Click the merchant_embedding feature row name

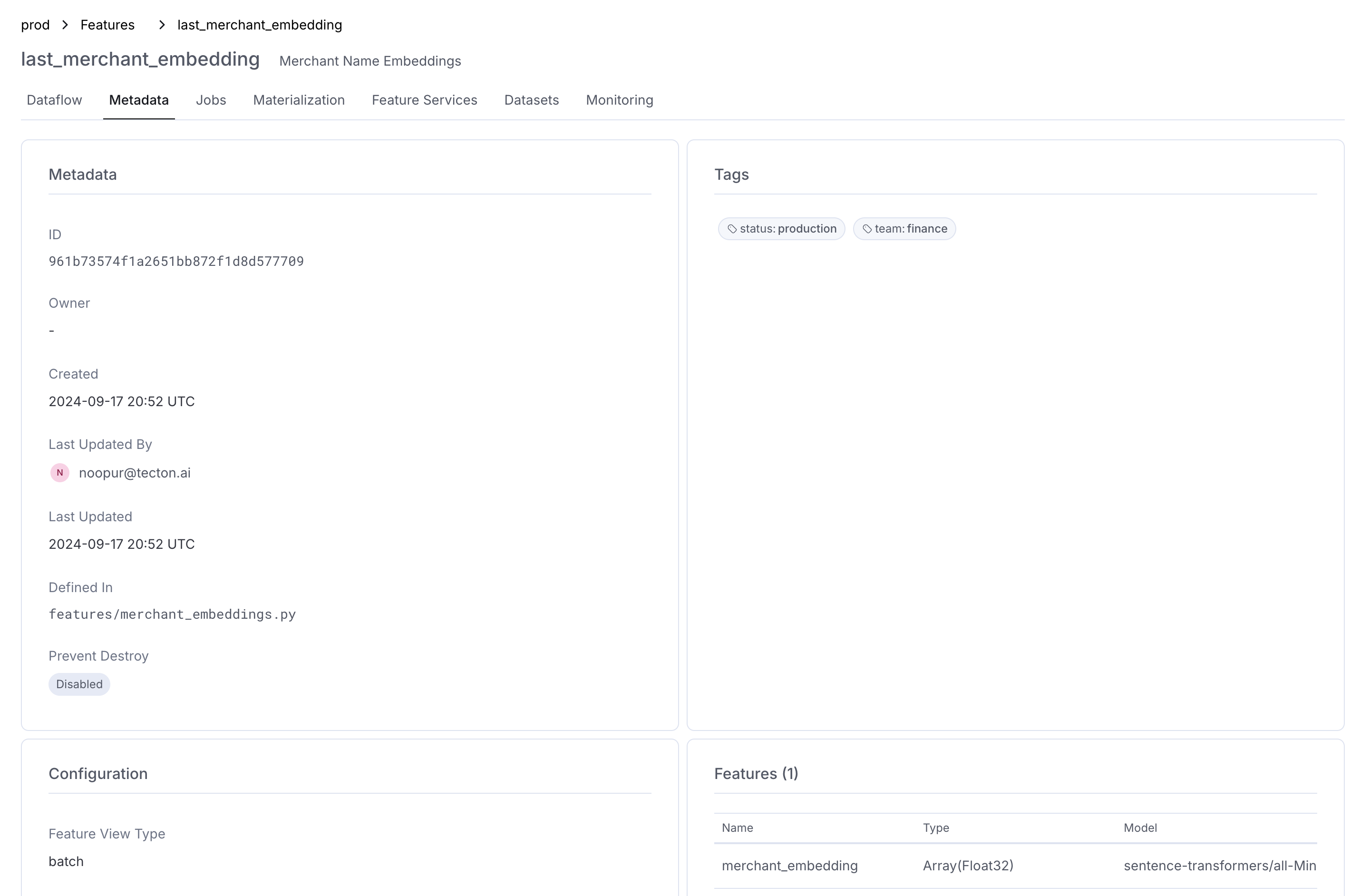tap(789, 865)
